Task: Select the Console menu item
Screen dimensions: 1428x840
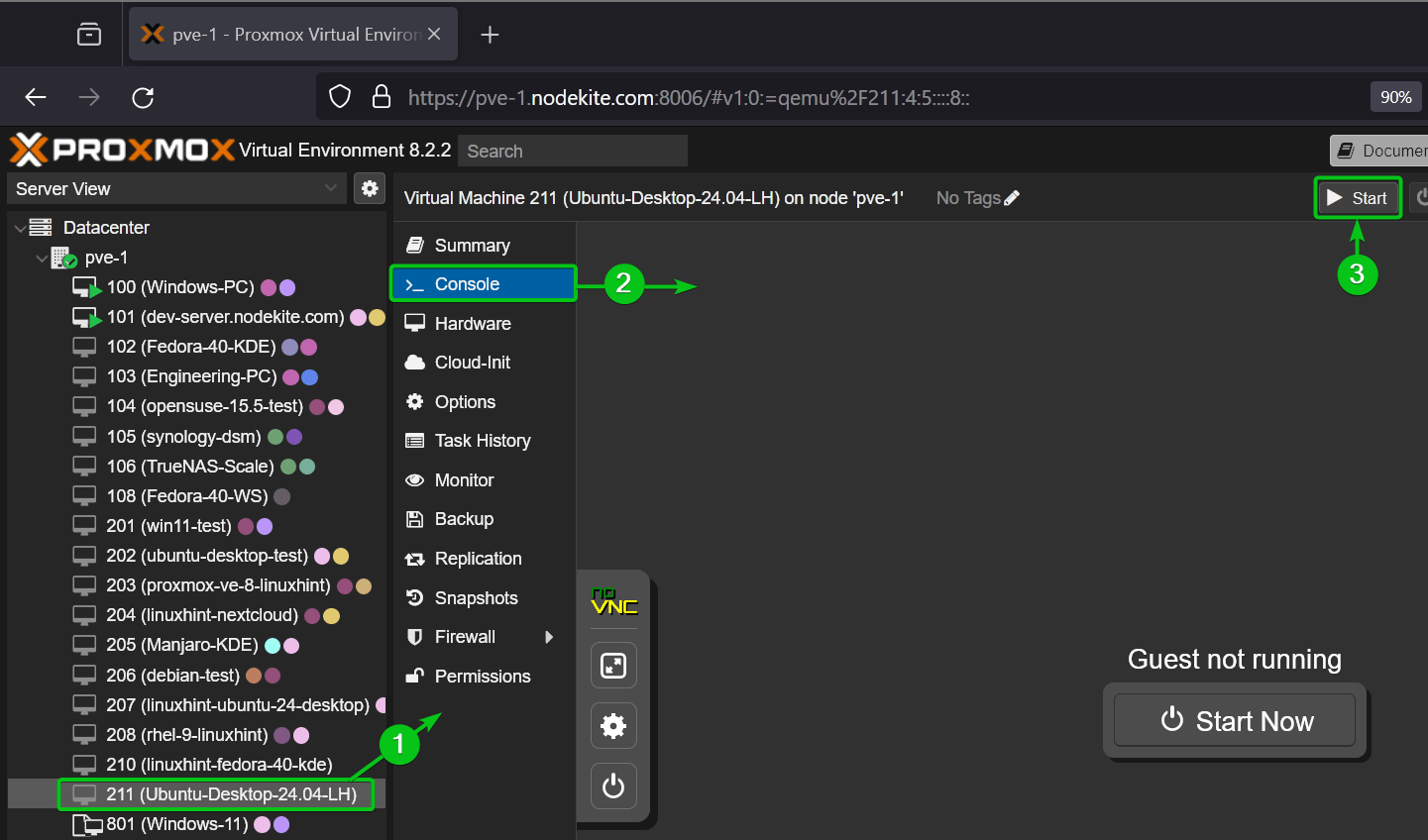Action: point(484,284)
